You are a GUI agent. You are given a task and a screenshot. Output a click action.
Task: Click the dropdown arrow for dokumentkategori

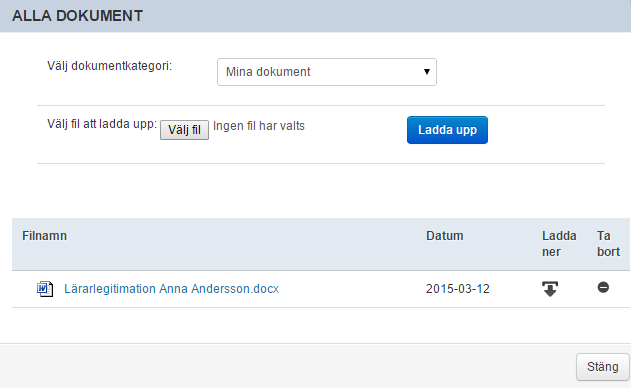click(x=427, y=72)
